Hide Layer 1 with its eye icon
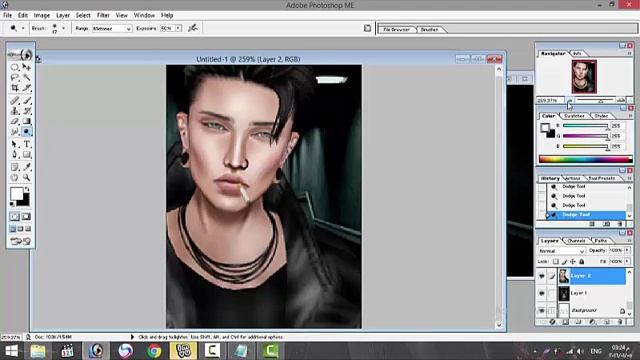640x360 pixels. [x=541, y=293]
